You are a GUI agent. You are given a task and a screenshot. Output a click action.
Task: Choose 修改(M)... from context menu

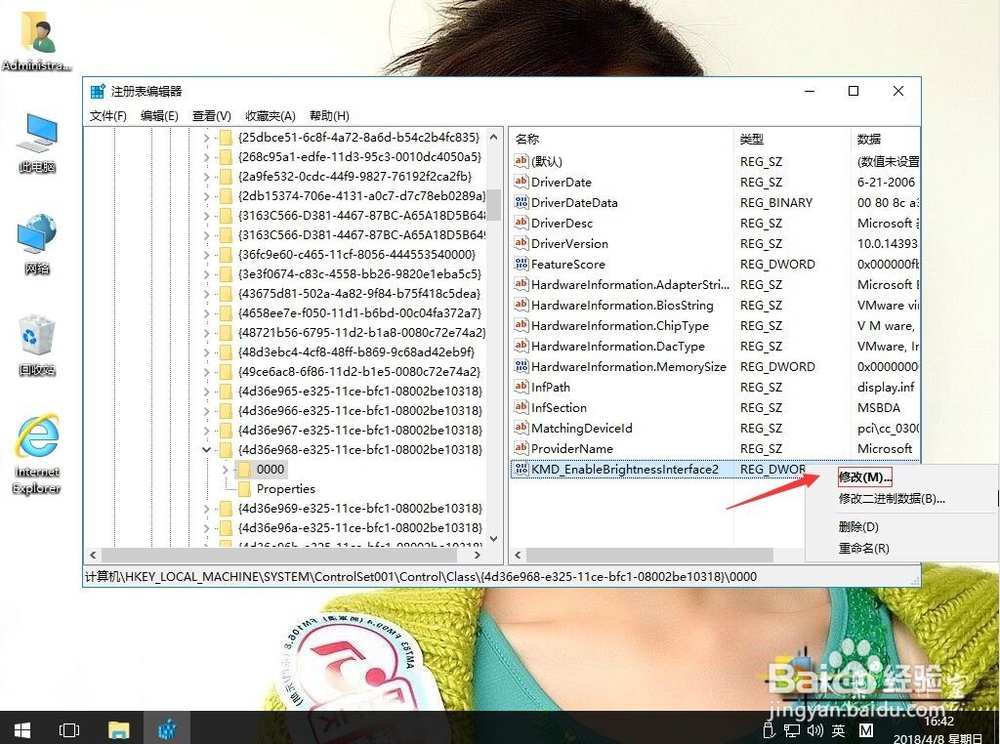(865, 477)
